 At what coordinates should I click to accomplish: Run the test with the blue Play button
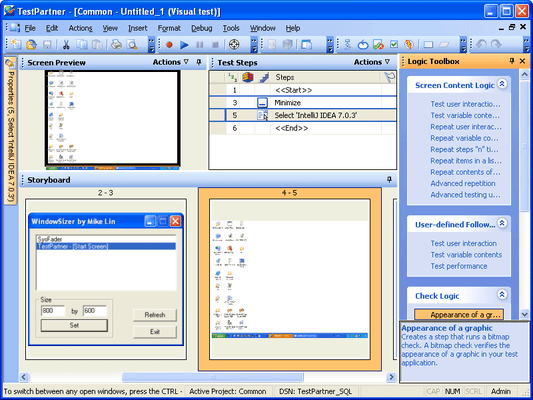point(184,45)
